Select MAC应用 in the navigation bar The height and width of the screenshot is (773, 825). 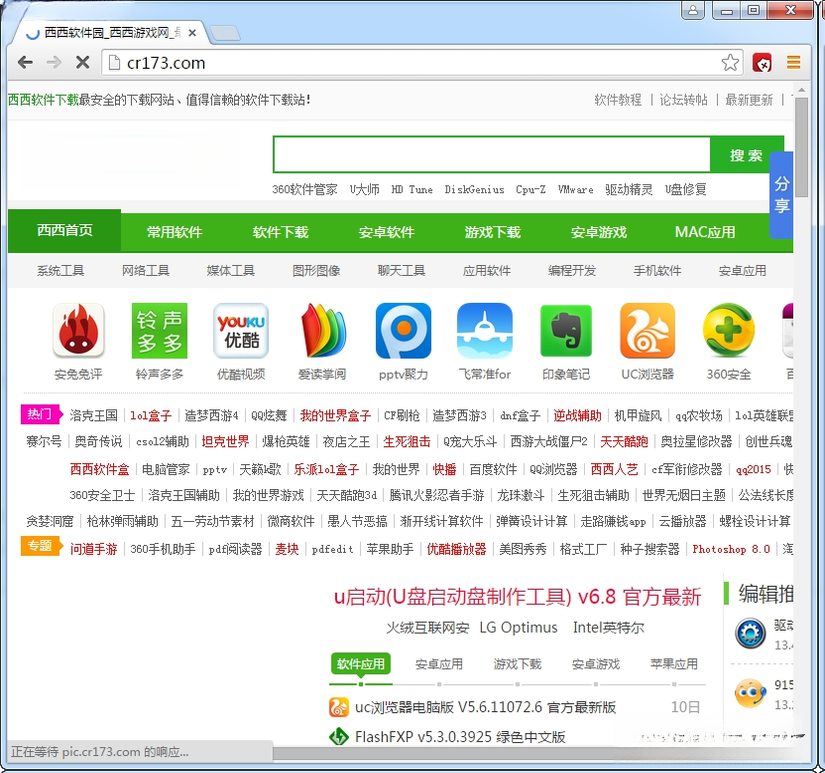pyautogui.click(x=705, y=232)
